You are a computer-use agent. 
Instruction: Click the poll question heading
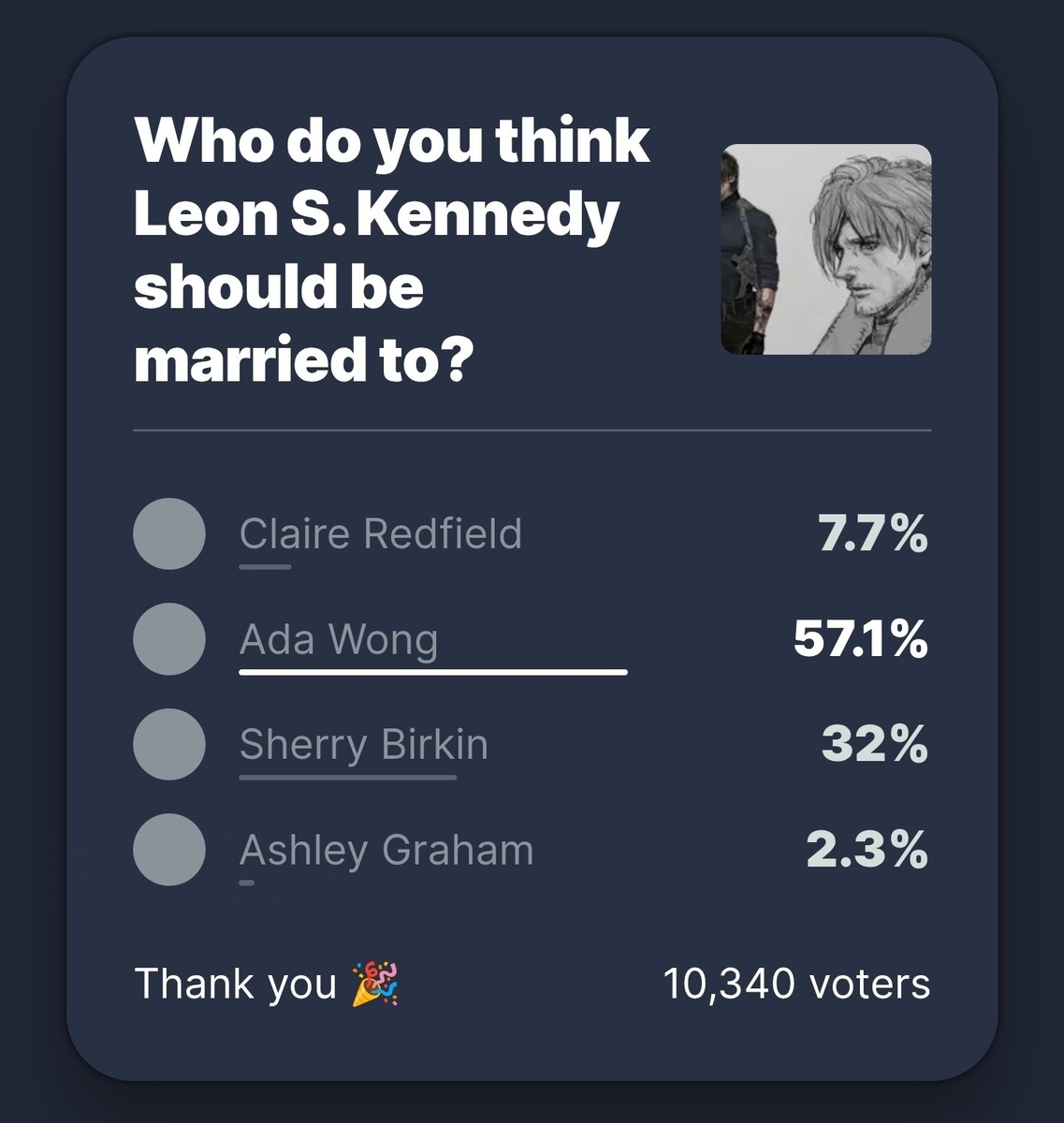pyautogui.click(x=393, y=250)
